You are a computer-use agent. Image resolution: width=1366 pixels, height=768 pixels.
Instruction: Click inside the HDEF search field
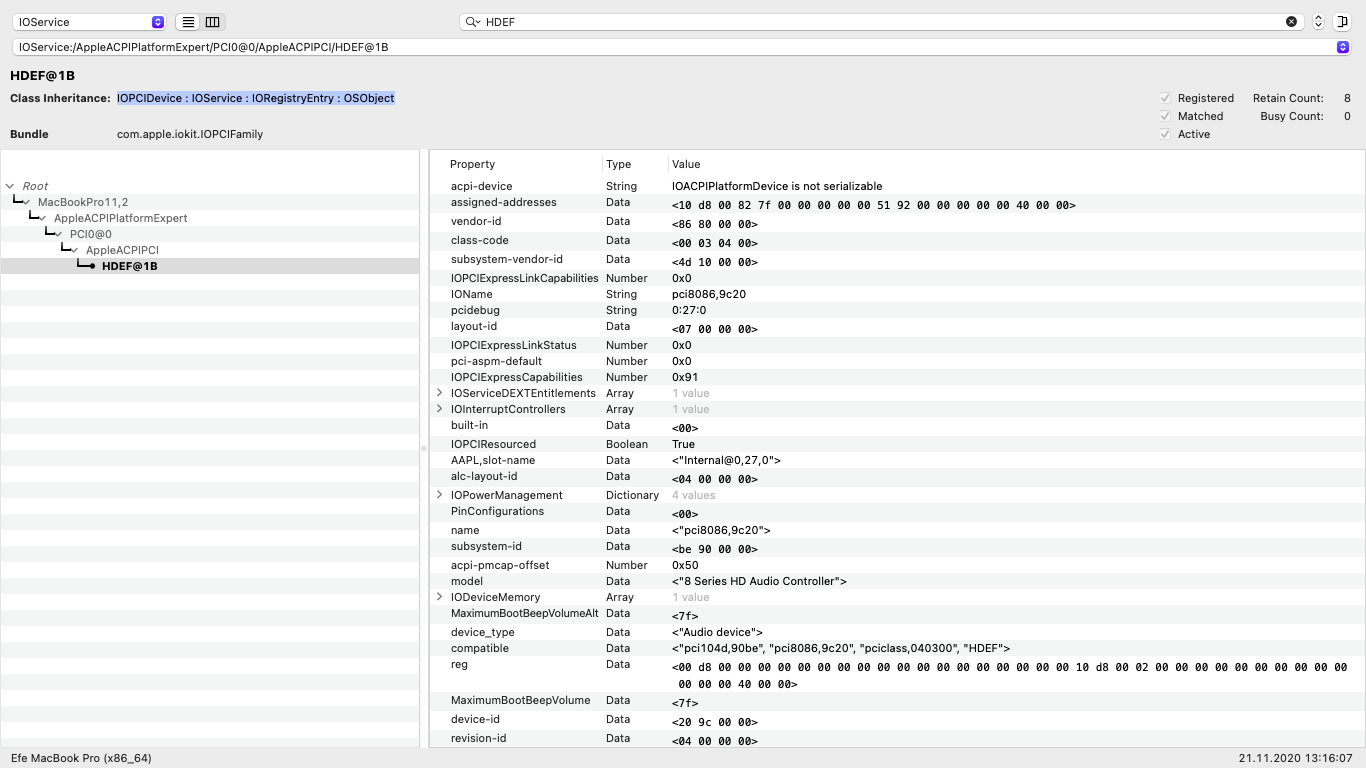point(880,22)
